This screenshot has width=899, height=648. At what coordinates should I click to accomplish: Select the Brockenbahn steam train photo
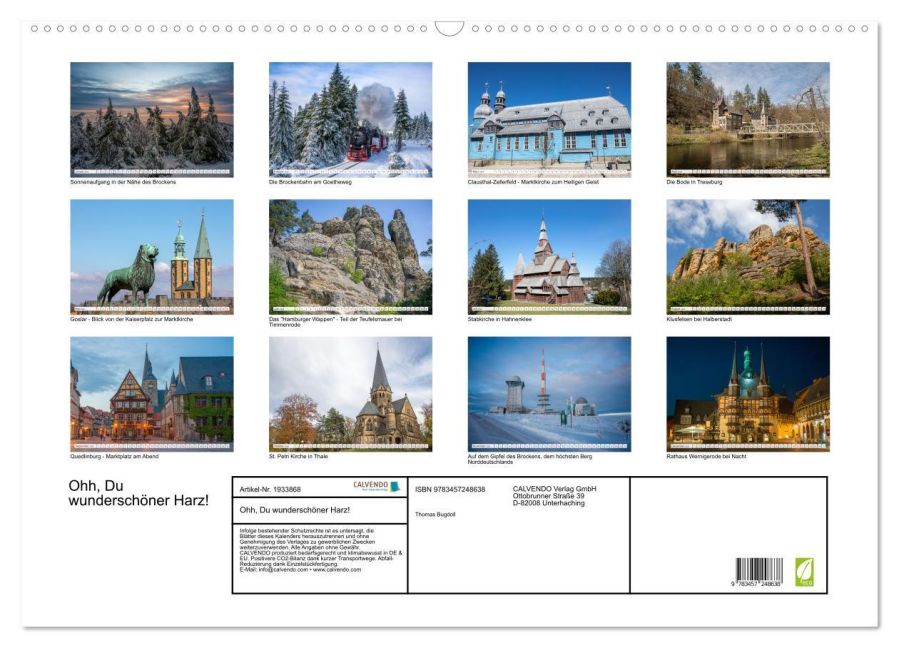[350, 119]
